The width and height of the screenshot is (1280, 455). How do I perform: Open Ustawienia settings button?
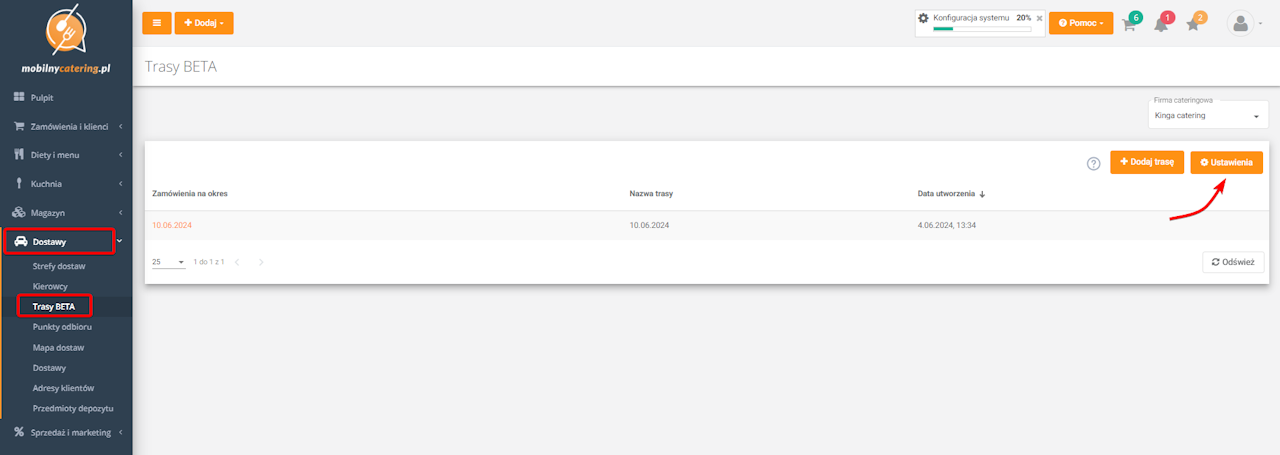click(1226, 162)
